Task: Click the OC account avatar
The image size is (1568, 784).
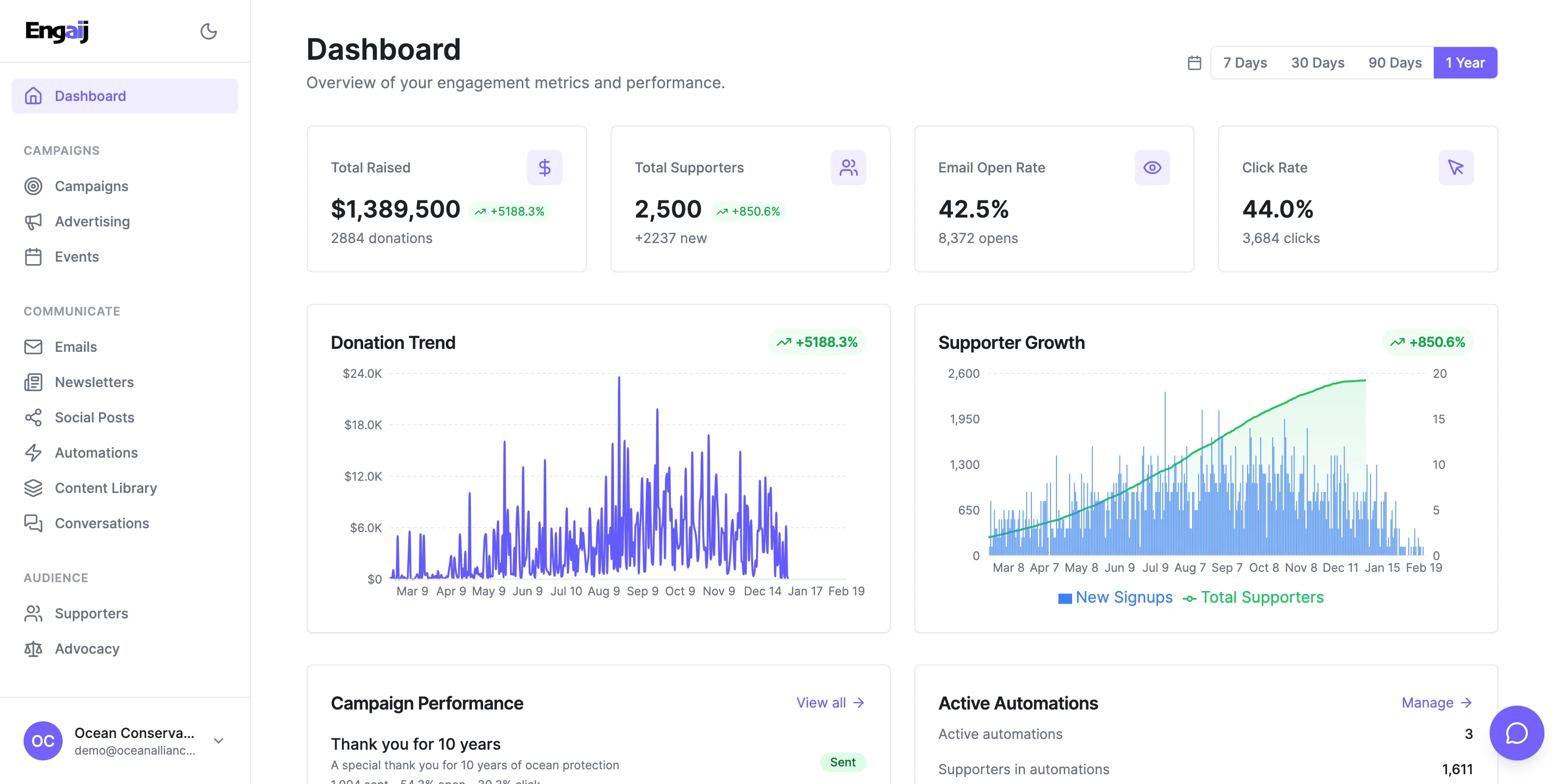Action: coord(43,741)
